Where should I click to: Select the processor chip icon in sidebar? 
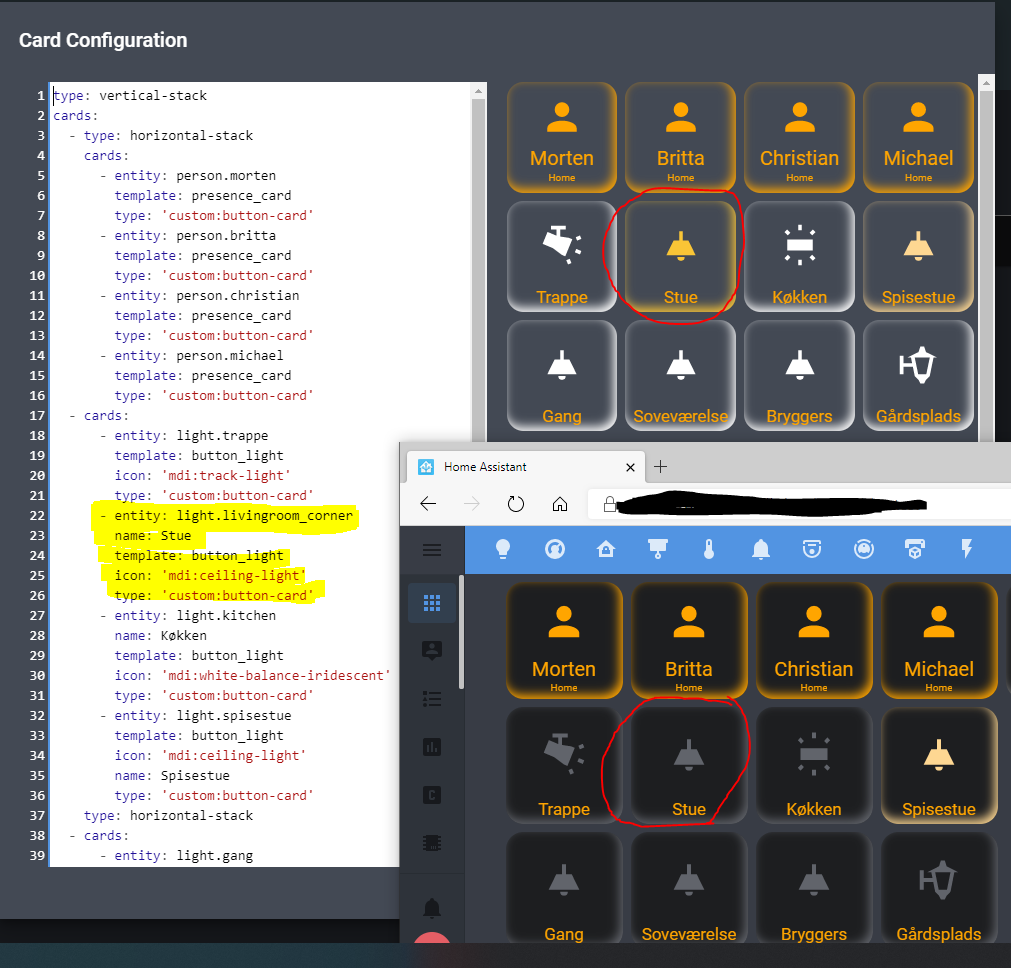click(432, 842)
